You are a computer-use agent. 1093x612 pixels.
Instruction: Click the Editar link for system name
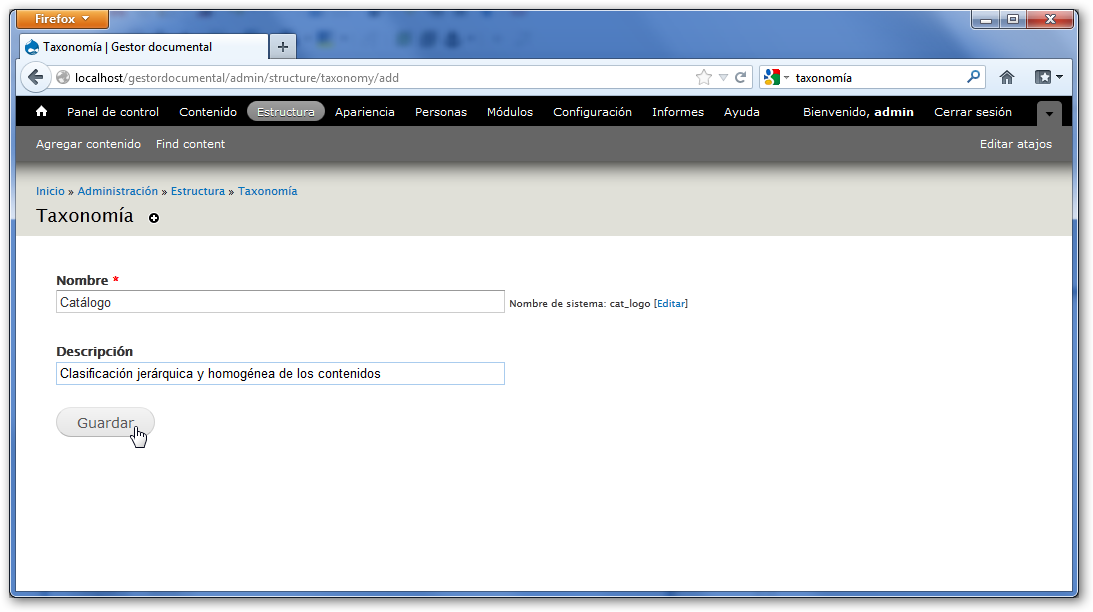(x=671, y=303)
